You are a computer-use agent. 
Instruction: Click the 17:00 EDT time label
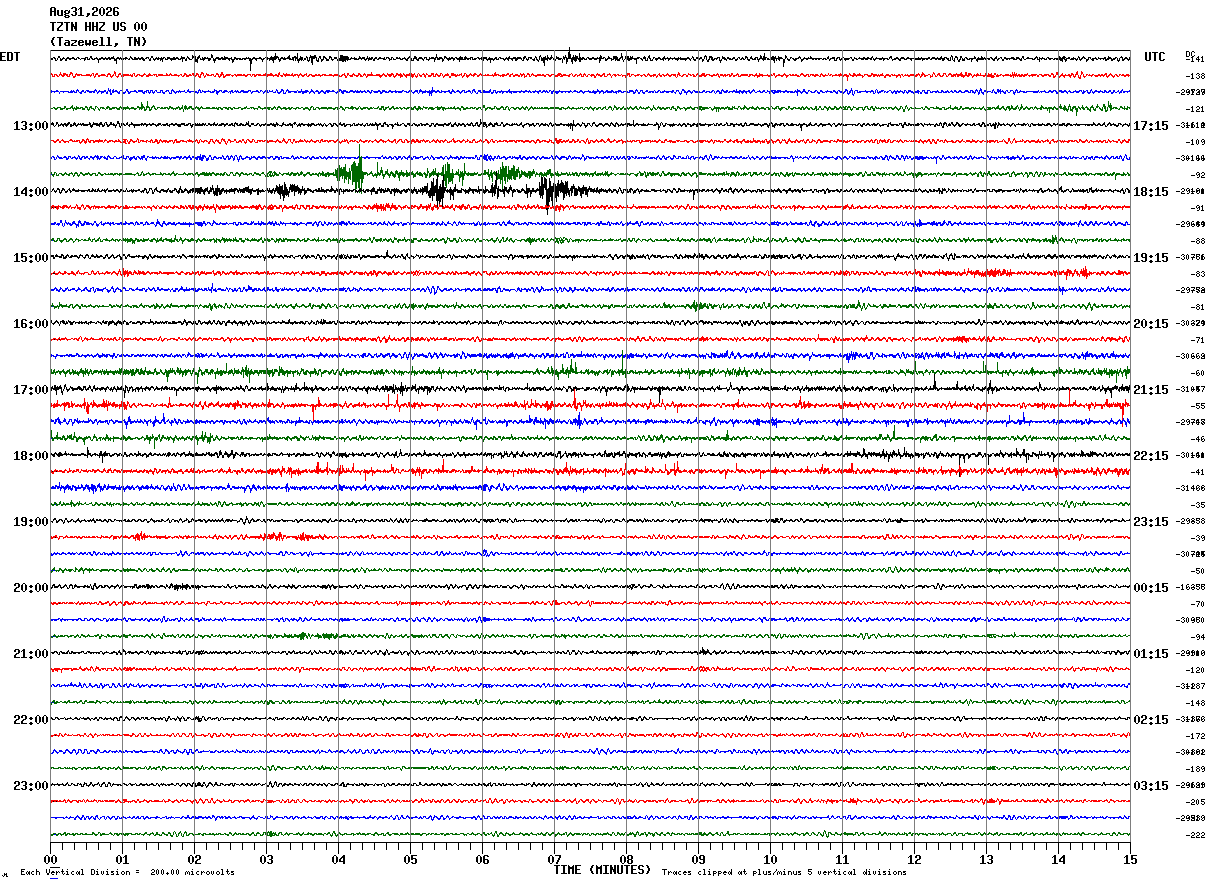[31, 390]
